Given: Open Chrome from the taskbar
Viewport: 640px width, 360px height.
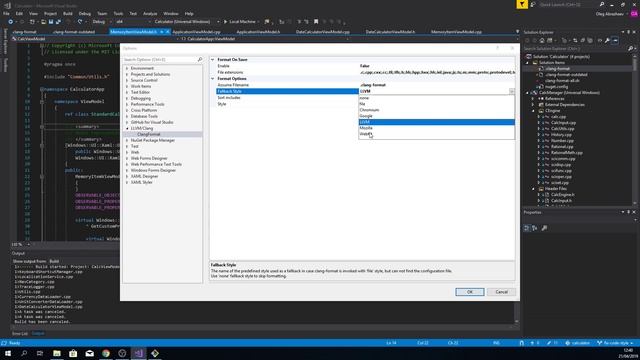Looking at the screenshot, I should click(106, 353).
